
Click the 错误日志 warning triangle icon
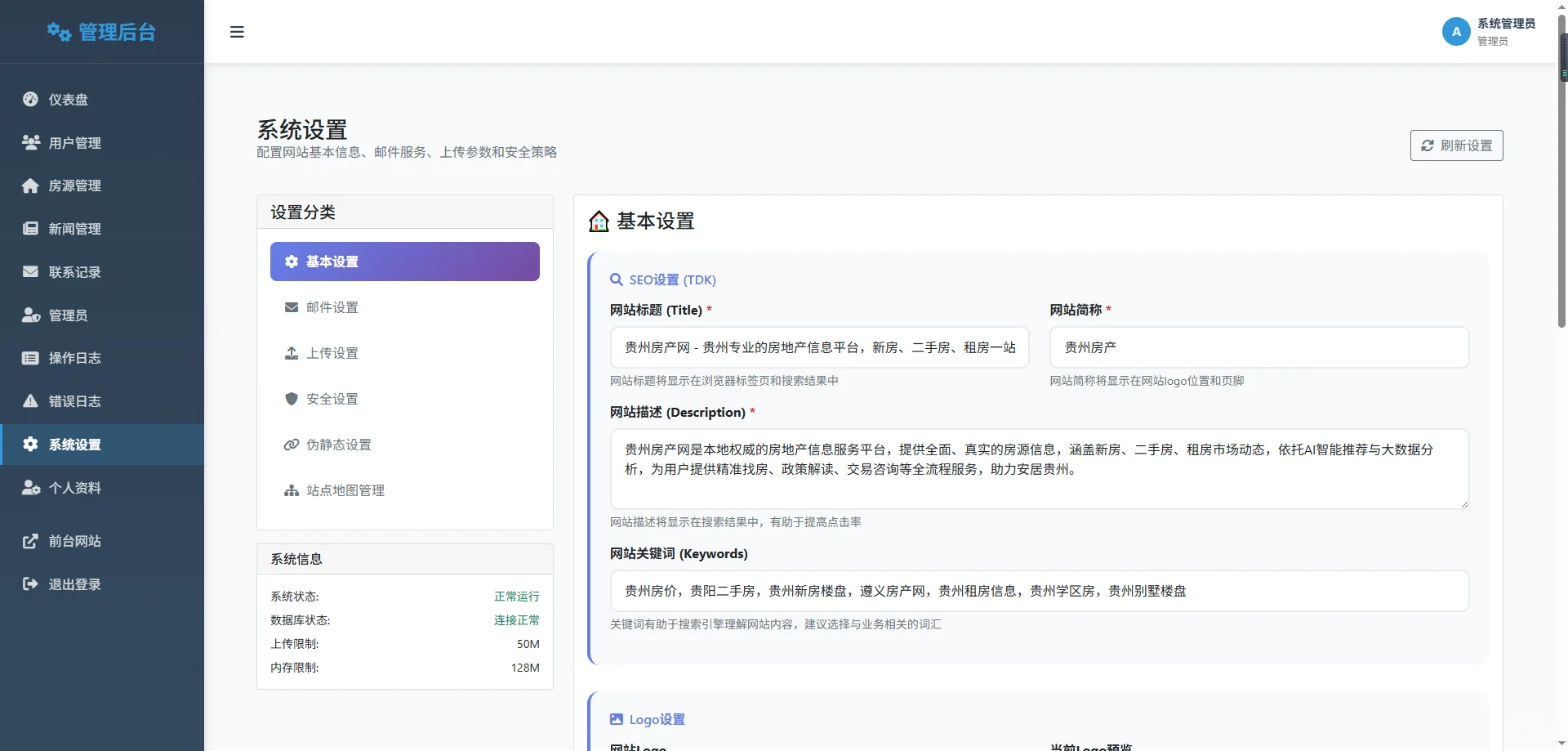point(30,401)
